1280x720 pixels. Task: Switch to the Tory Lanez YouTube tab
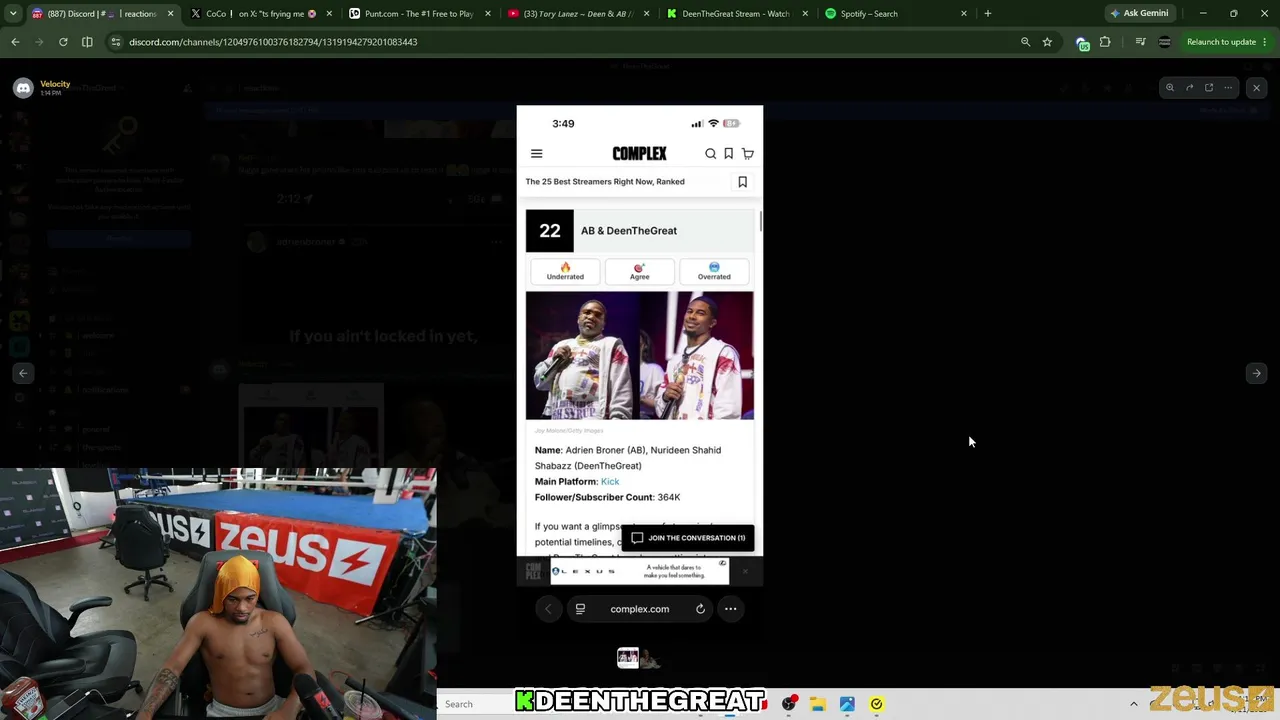point(578,14)
